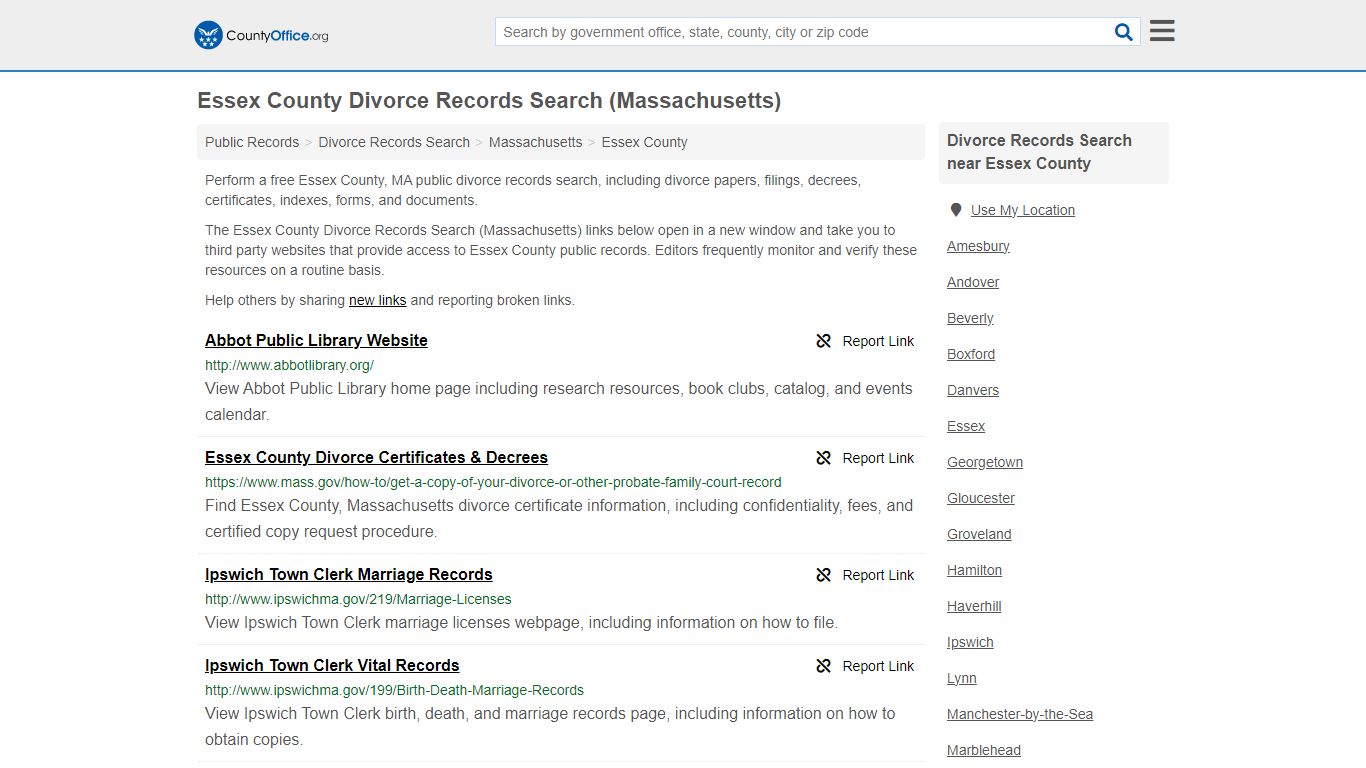This screenshot has width=1366, height=768.
Task: Select Marblehead in nearby list
Action: coord(984,750)
